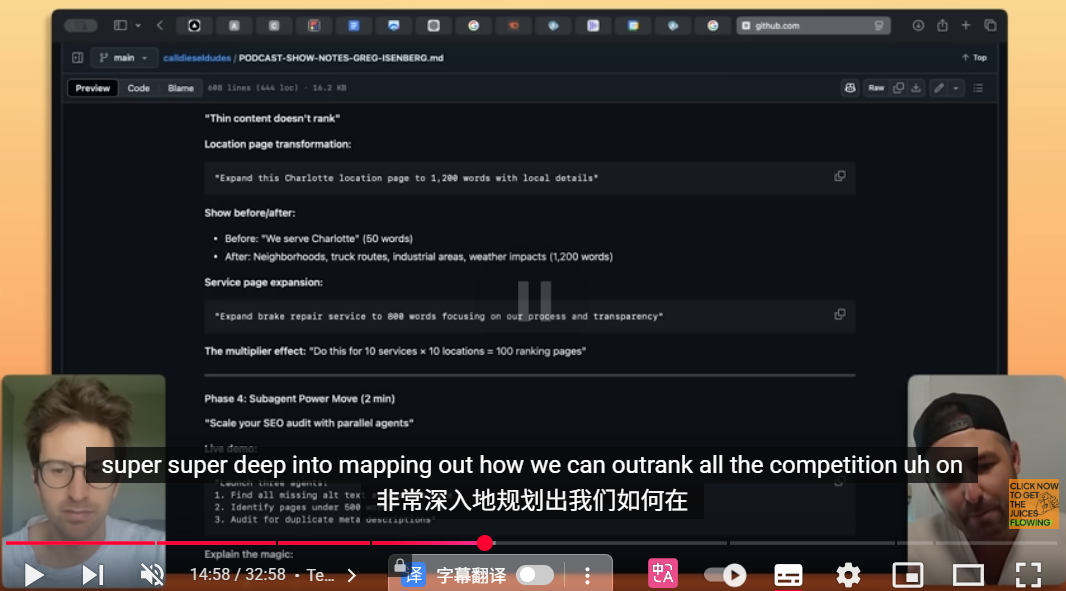Open Safari downloads icon
Image resolution: width=1066 pixels, height=591 pixels.
click(918, 25)
